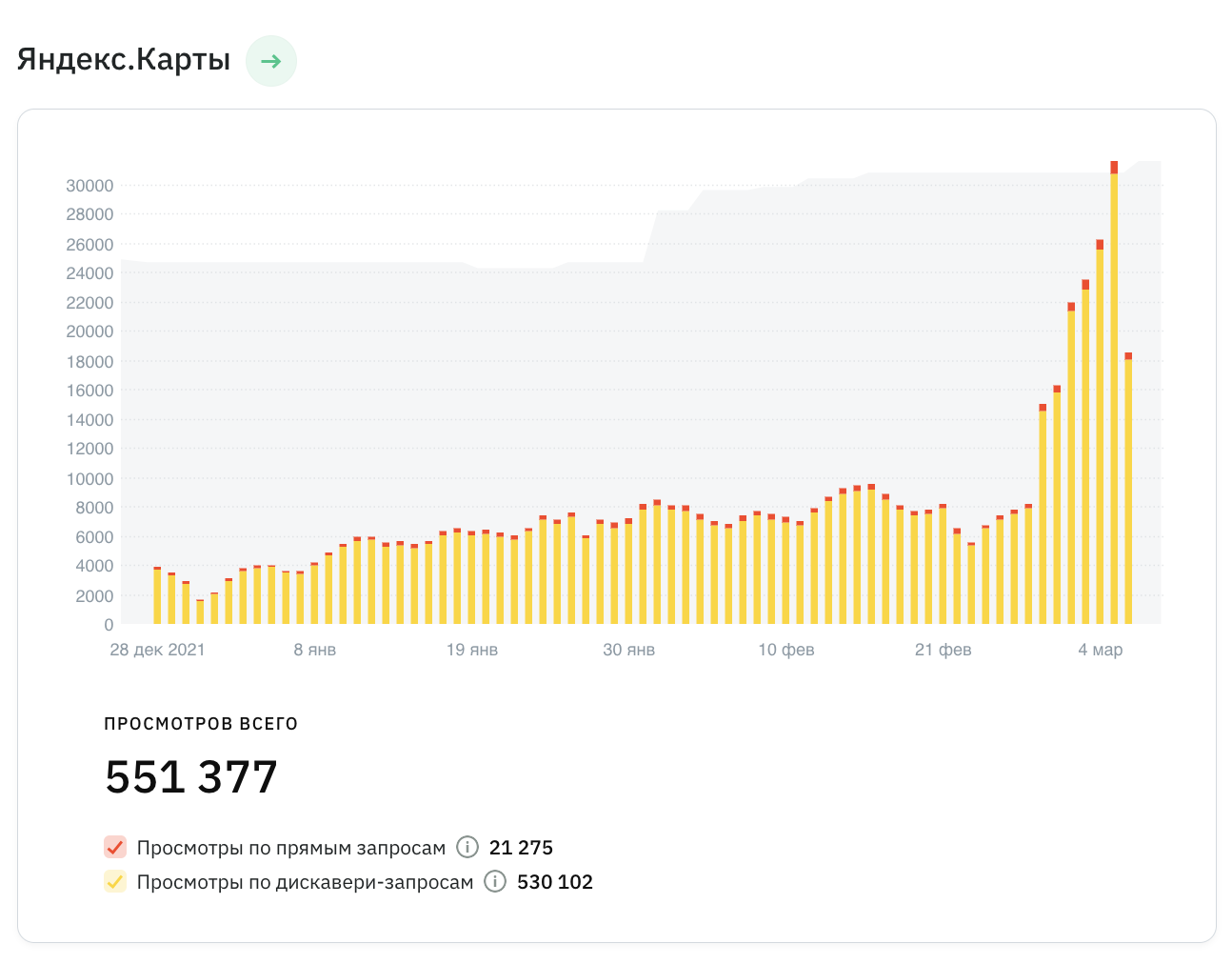Click the 19 янв axis label

click(x=472, y=650)
